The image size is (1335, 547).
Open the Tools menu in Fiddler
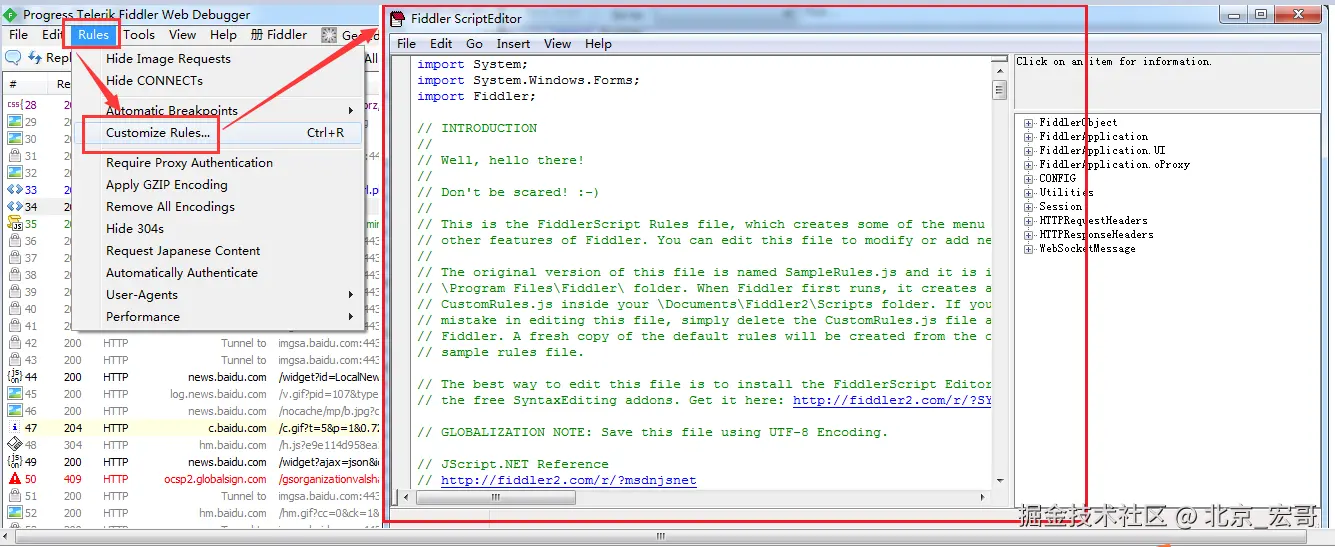[140, 35]
